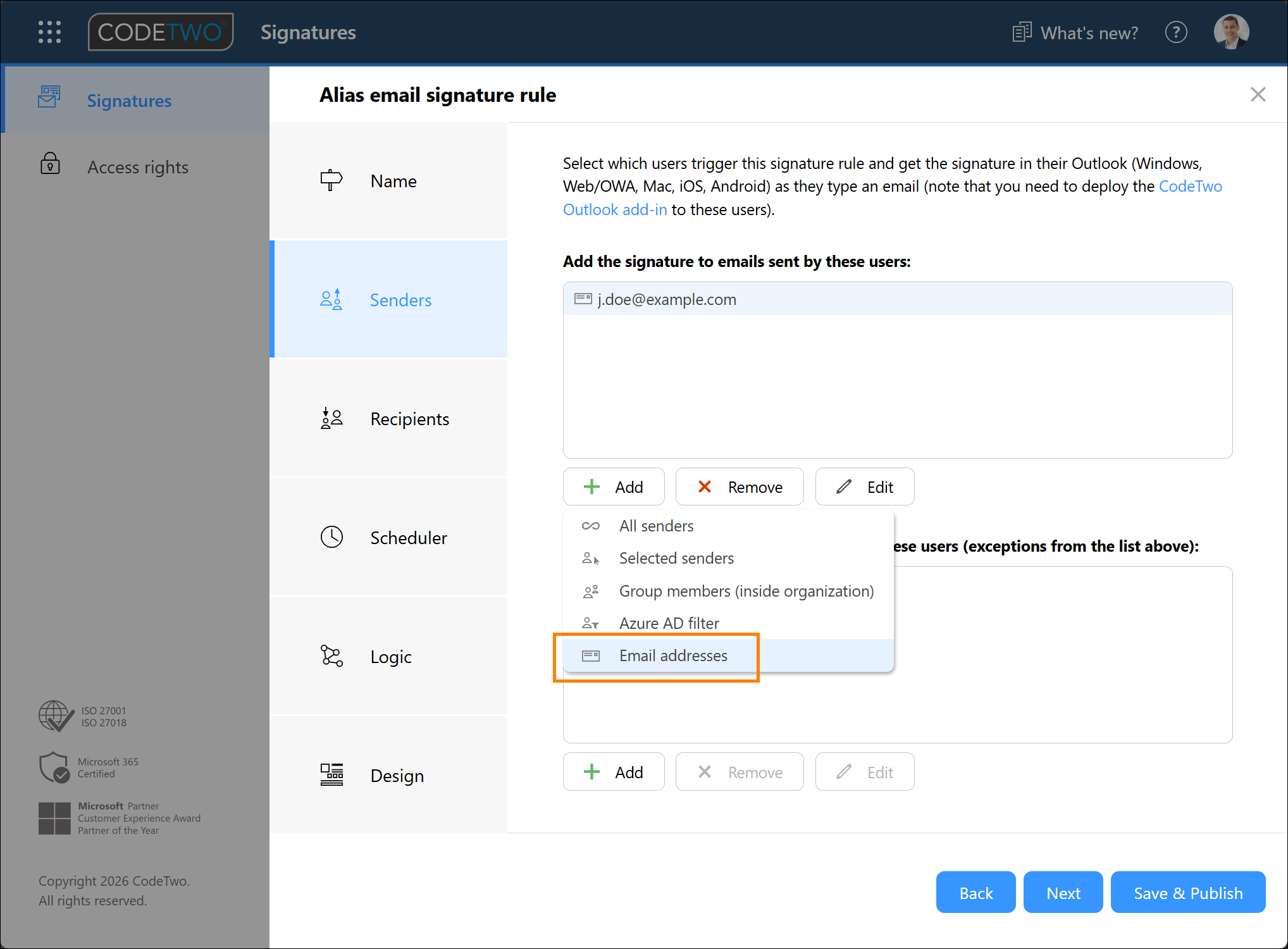
Task: Choose Azure AD filter option
Action: pyautogui.click(x=728, y=623)
